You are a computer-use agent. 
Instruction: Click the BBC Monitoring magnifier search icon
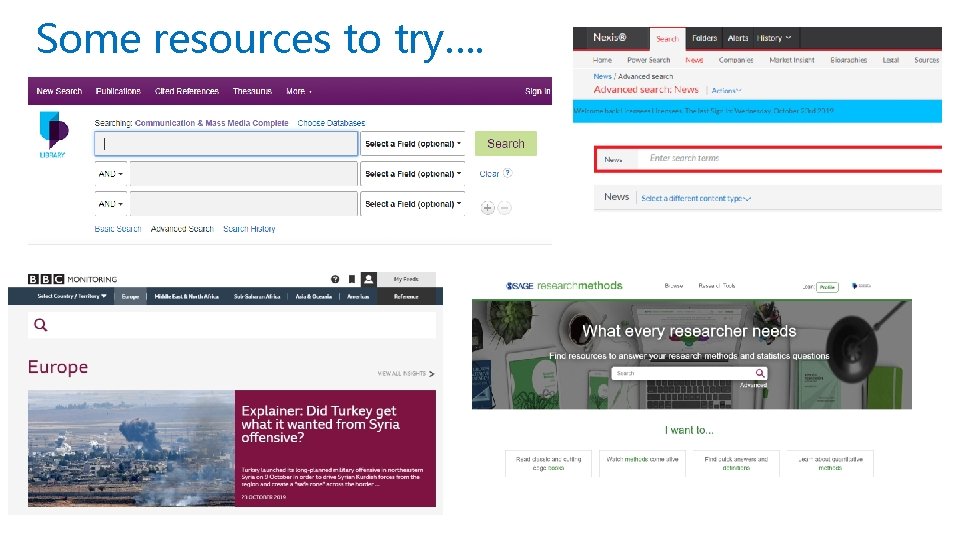41,325
